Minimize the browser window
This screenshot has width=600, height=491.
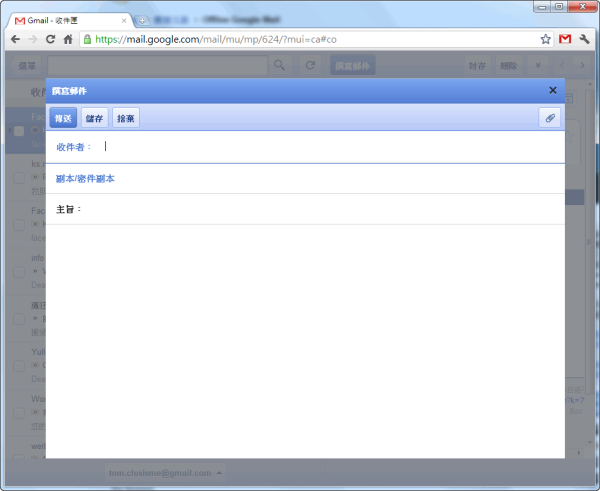[x=542, y=7]
